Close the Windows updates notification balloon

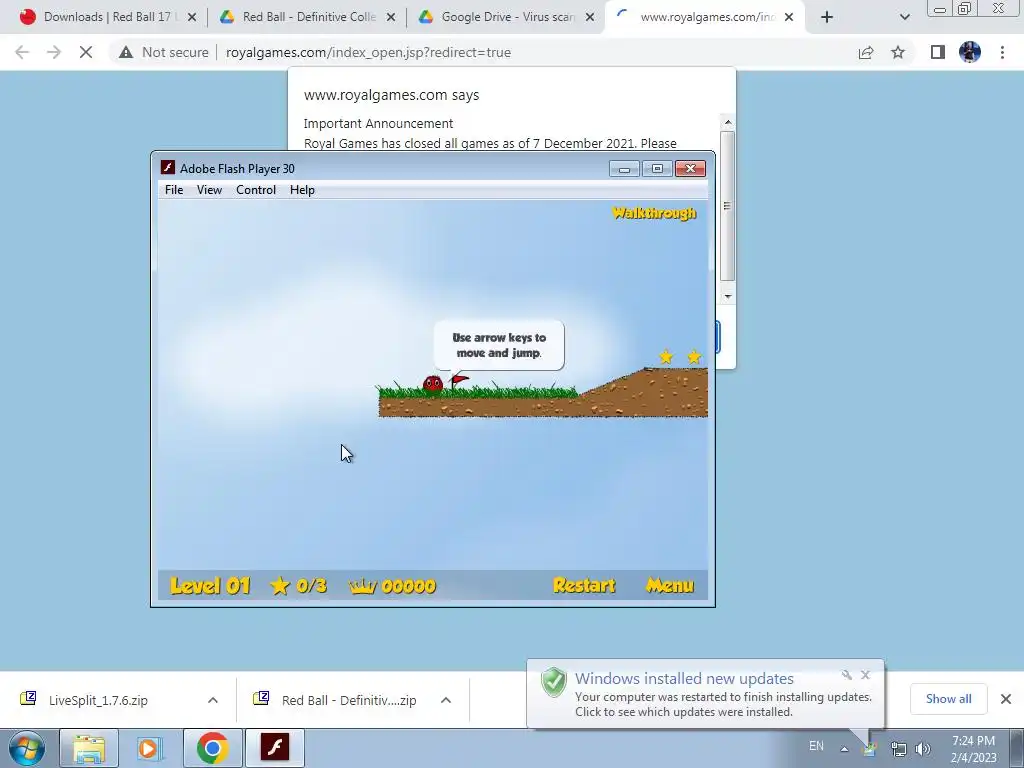tap(865, 675)
